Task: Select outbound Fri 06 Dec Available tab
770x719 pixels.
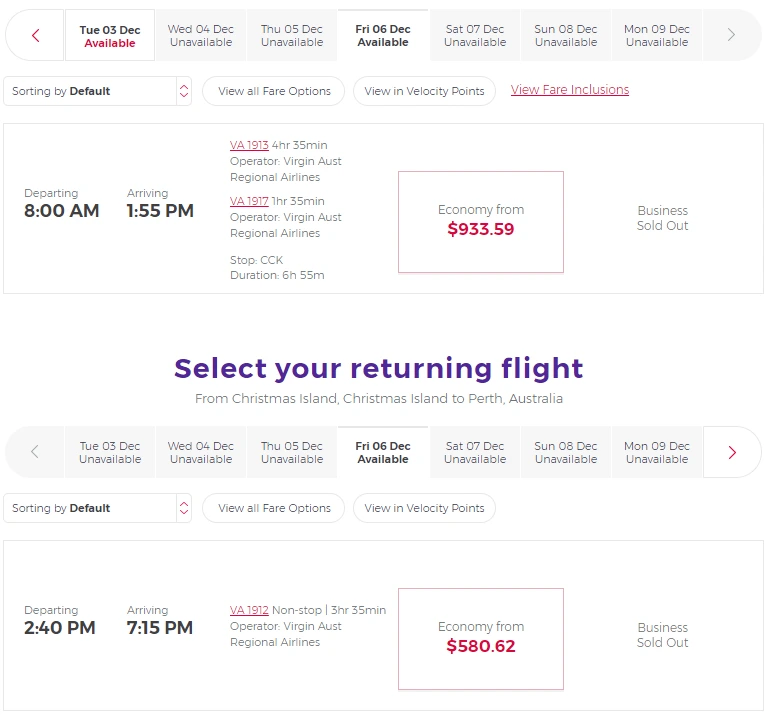Action: click(x=383, y=36)
